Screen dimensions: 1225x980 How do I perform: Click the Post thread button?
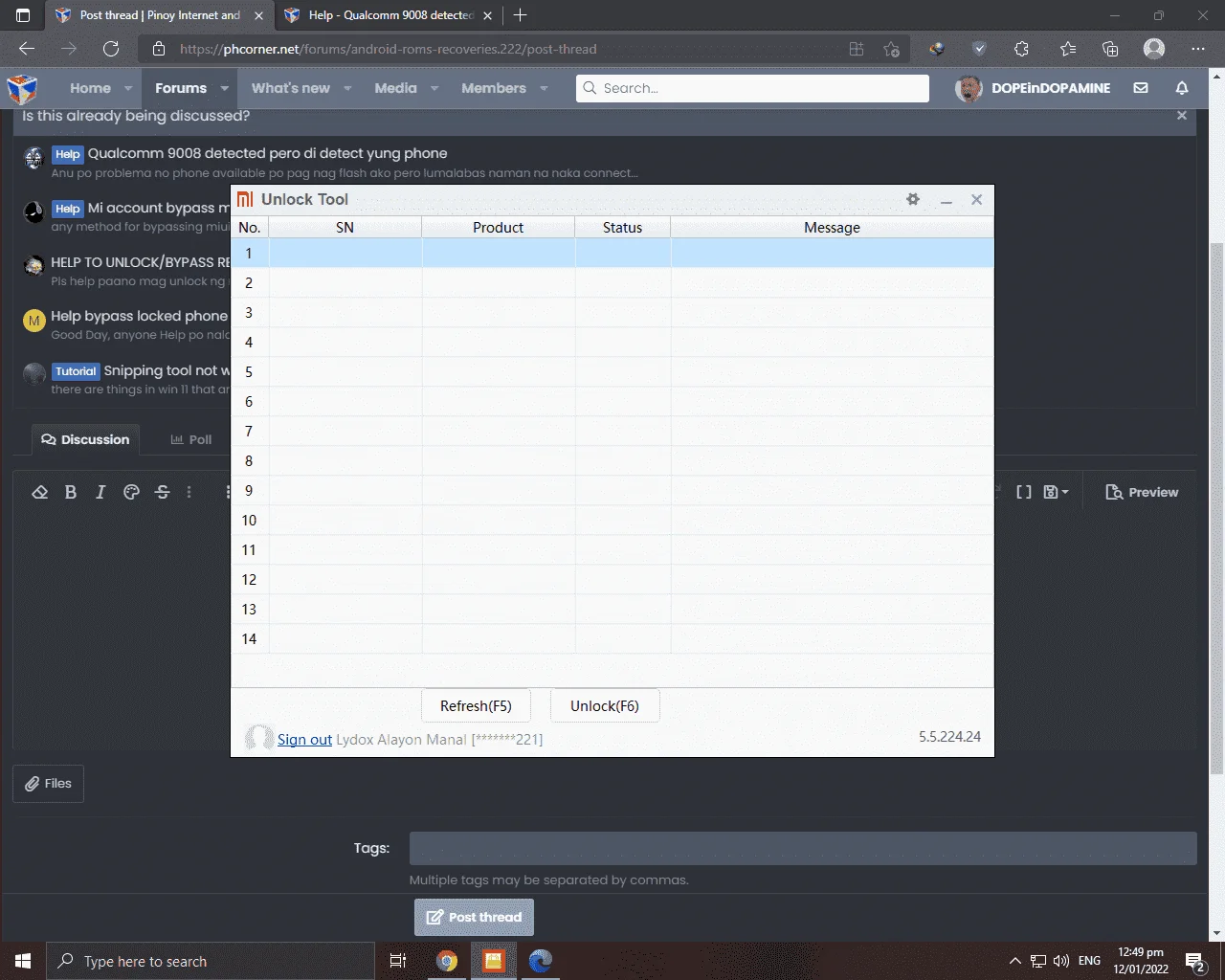point(474,917)
